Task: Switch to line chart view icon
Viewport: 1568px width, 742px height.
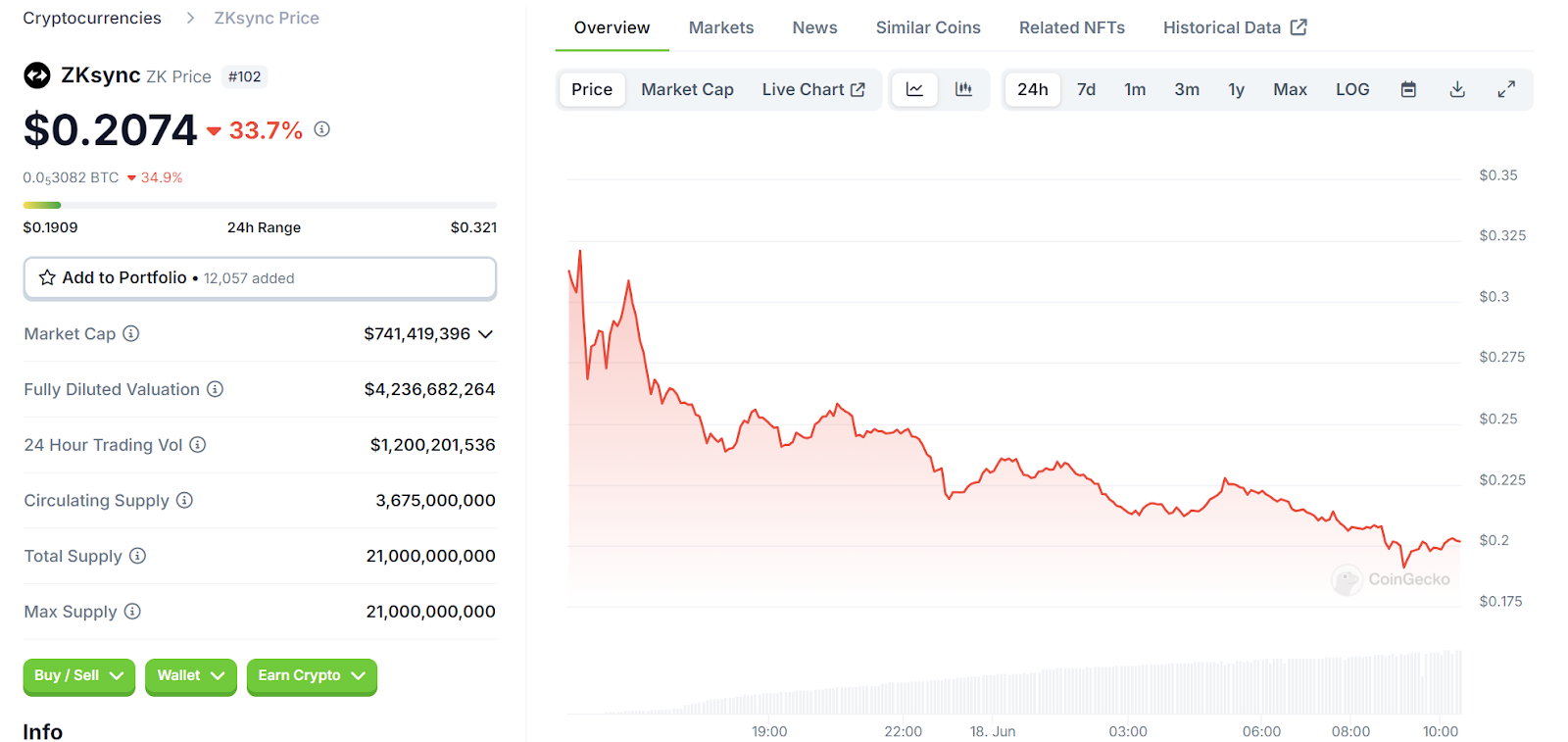Action: click(914, 89)
